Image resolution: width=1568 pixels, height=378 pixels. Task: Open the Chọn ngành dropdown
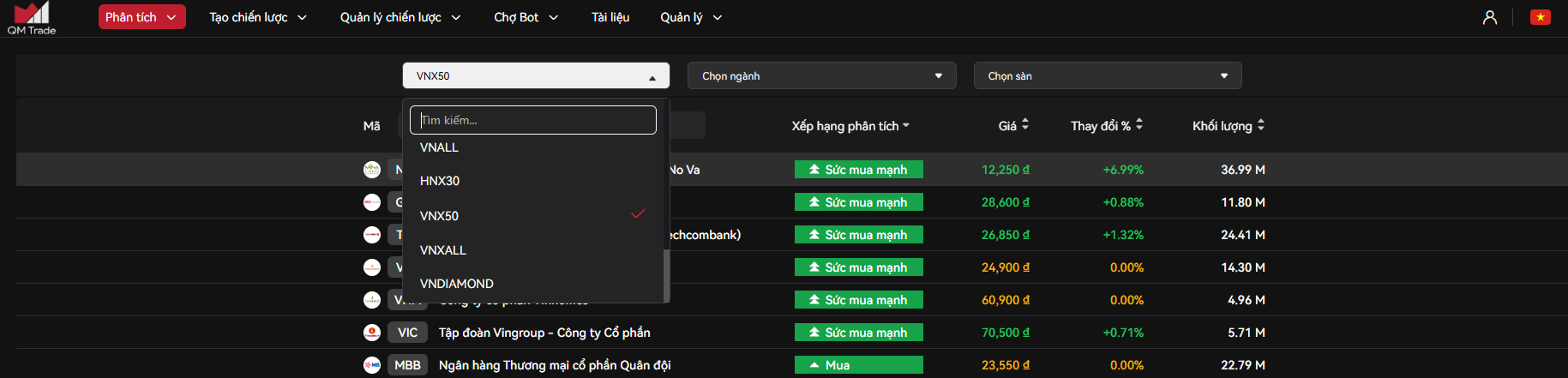tap(822, 75)
